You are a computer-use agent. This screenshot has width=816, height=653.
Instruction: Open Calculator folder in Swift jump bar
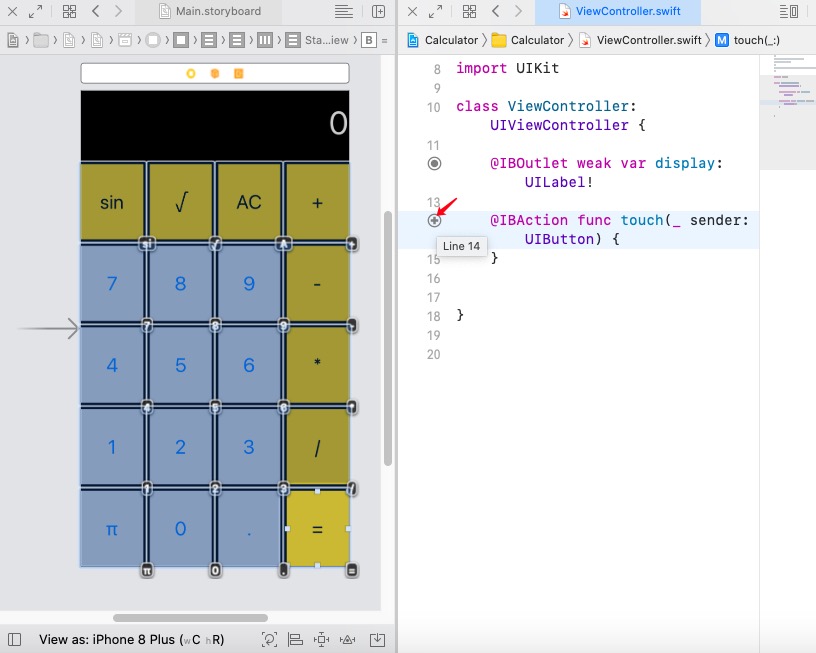click(x=528, y=40)
